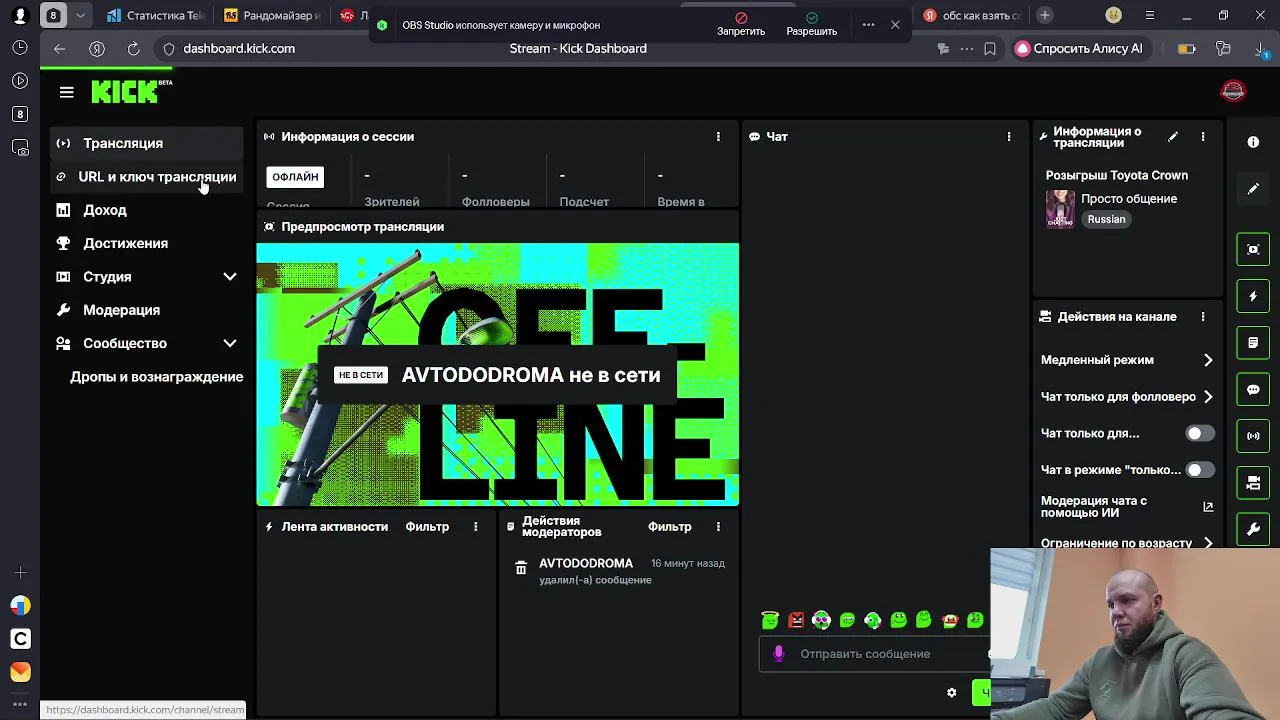The height and width of the screenshot is (720, 1280).
Task: Open «Действия модераторов» options menu
Action: (718, 527)
